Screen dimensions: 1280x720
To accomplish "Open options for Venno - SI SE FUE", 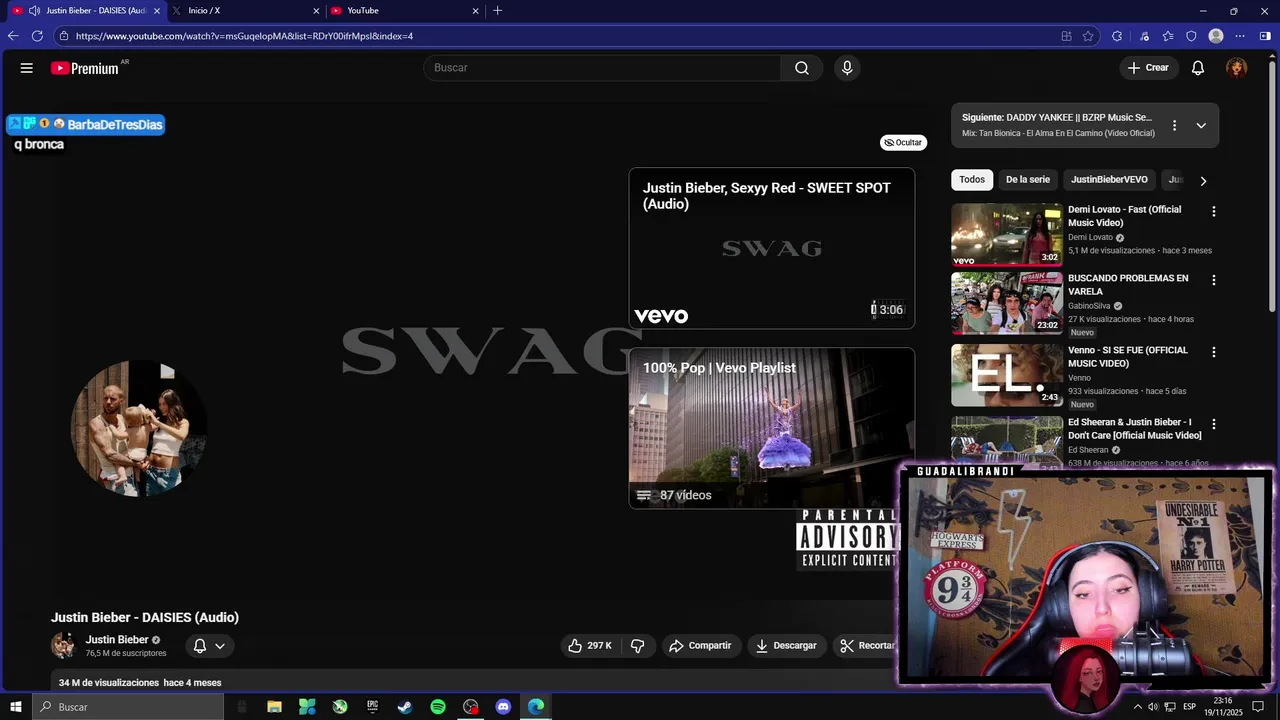I will point(1214,352).
